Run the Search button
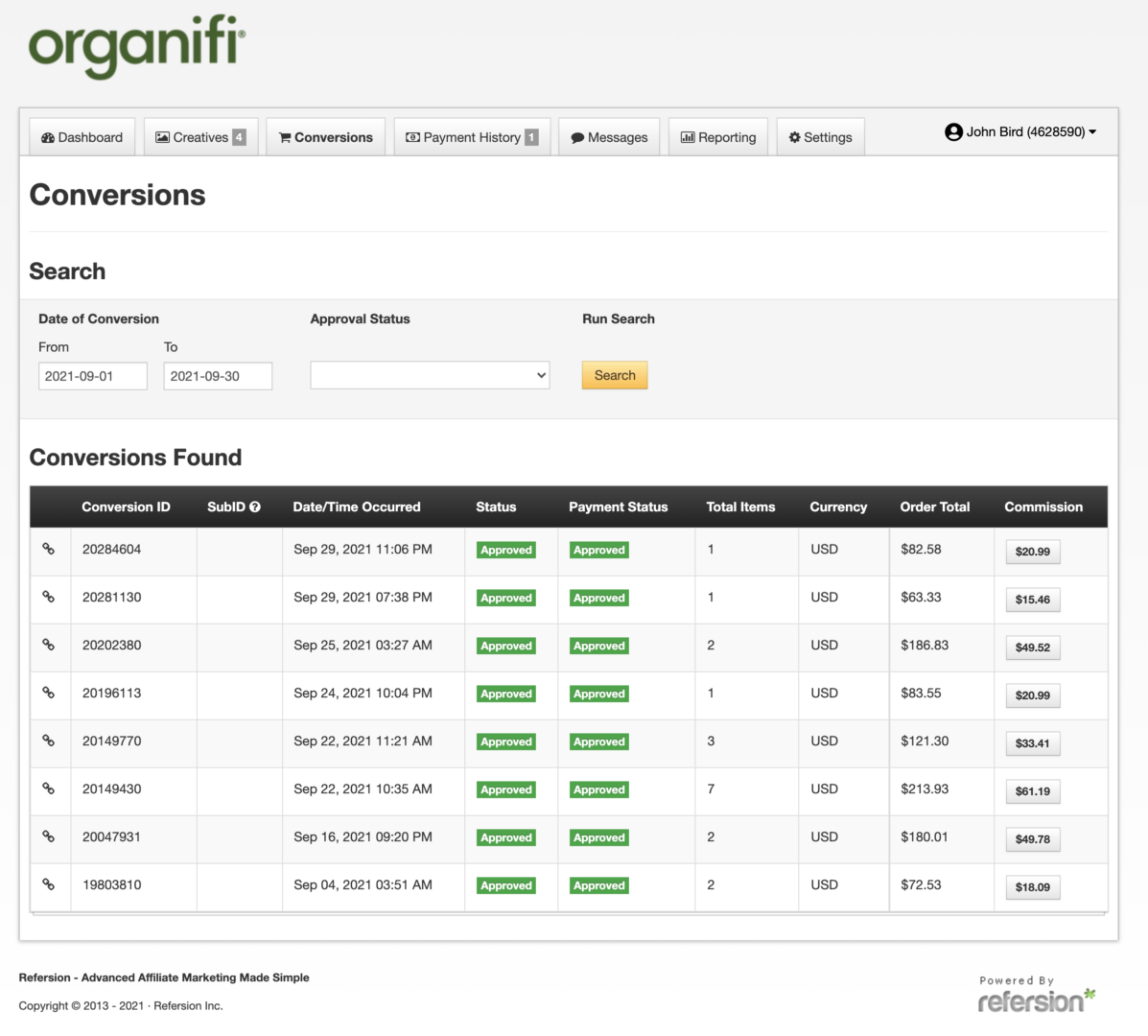 [x=615, y=375]
